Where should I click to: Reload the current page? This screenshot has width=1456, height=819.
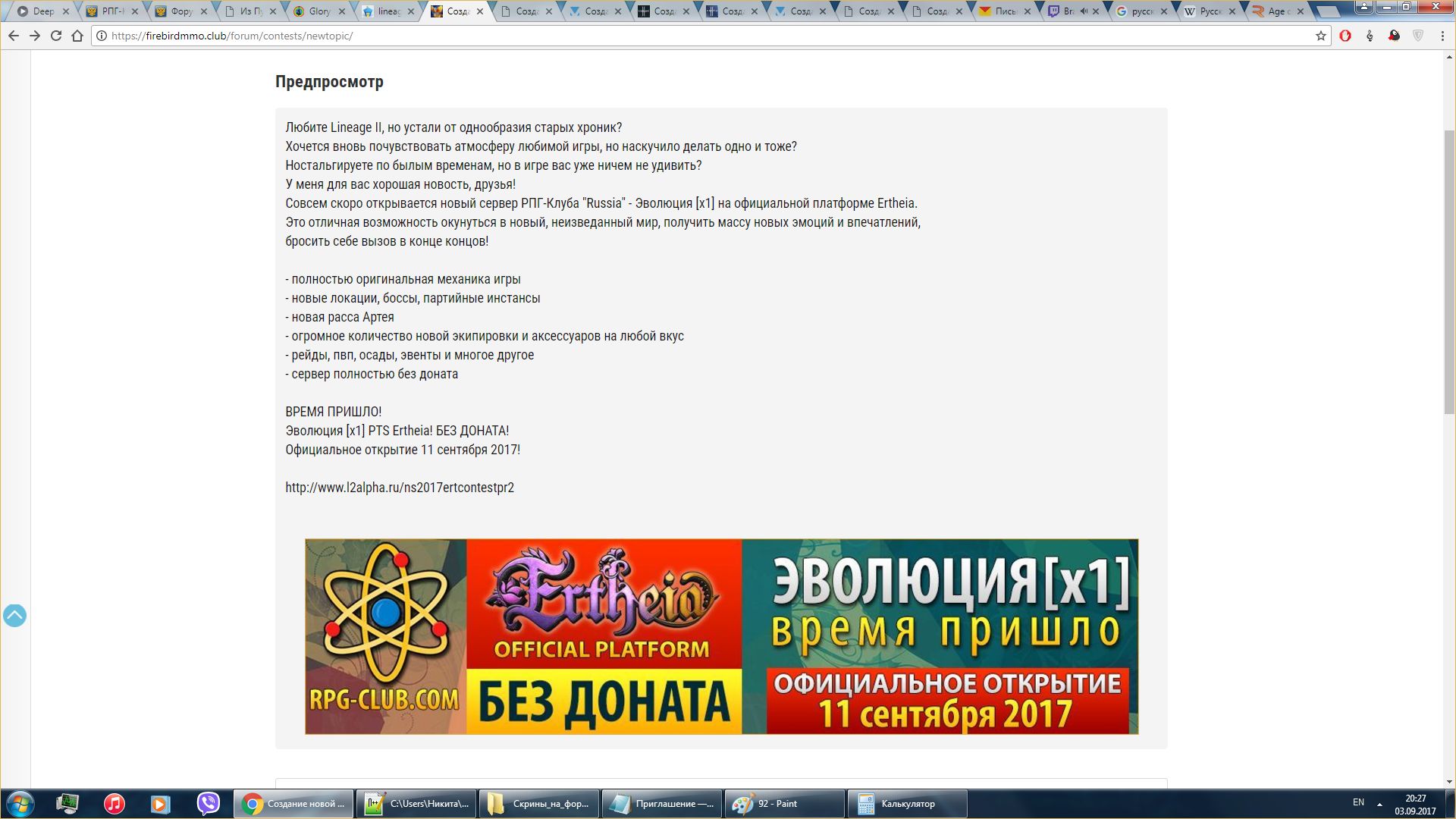tap(56, 36)
